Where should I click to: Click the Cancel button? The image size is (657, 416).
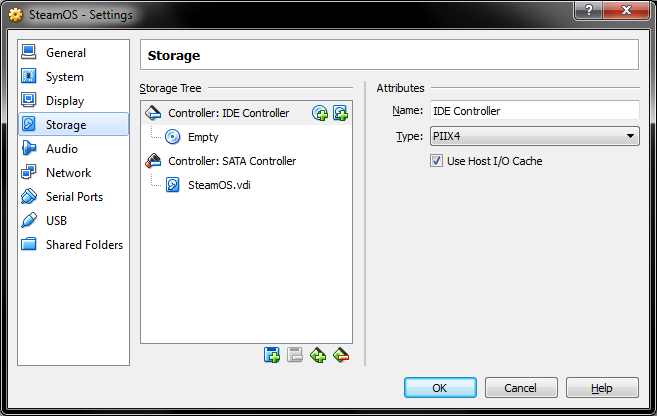[x=520, y=388]
